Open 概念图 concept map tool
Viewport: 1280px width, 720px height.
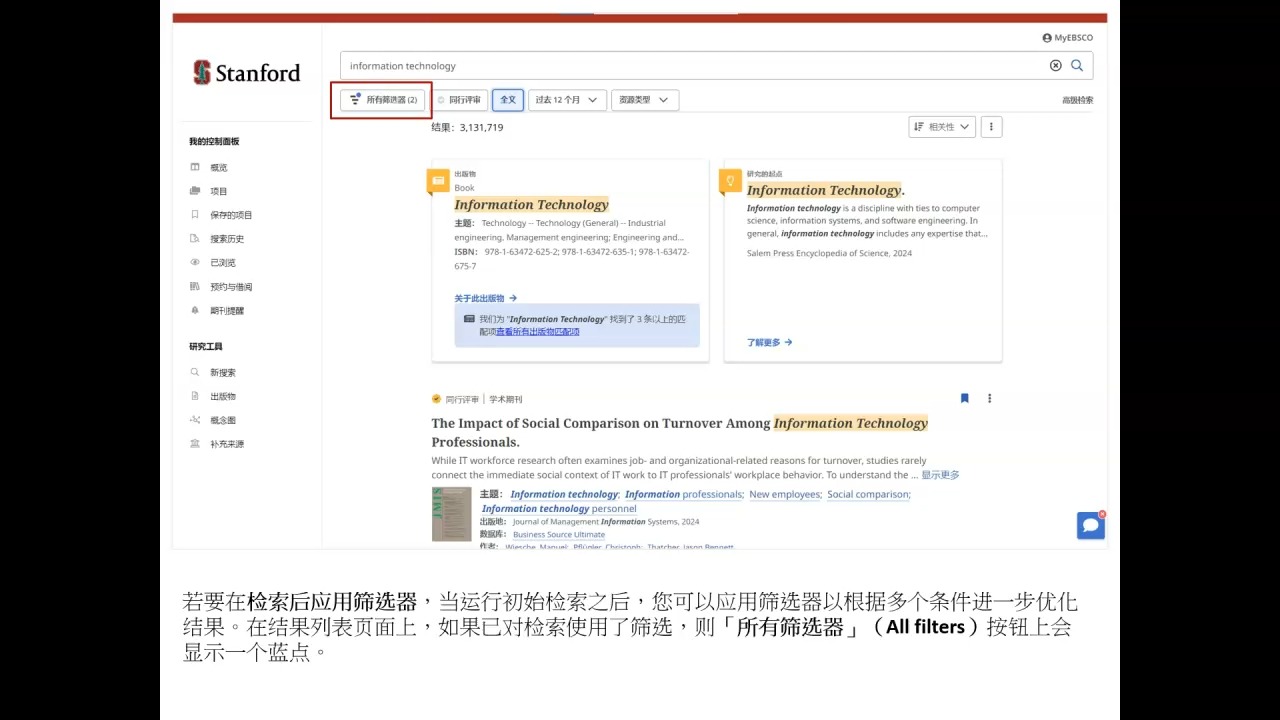[223, 421]
